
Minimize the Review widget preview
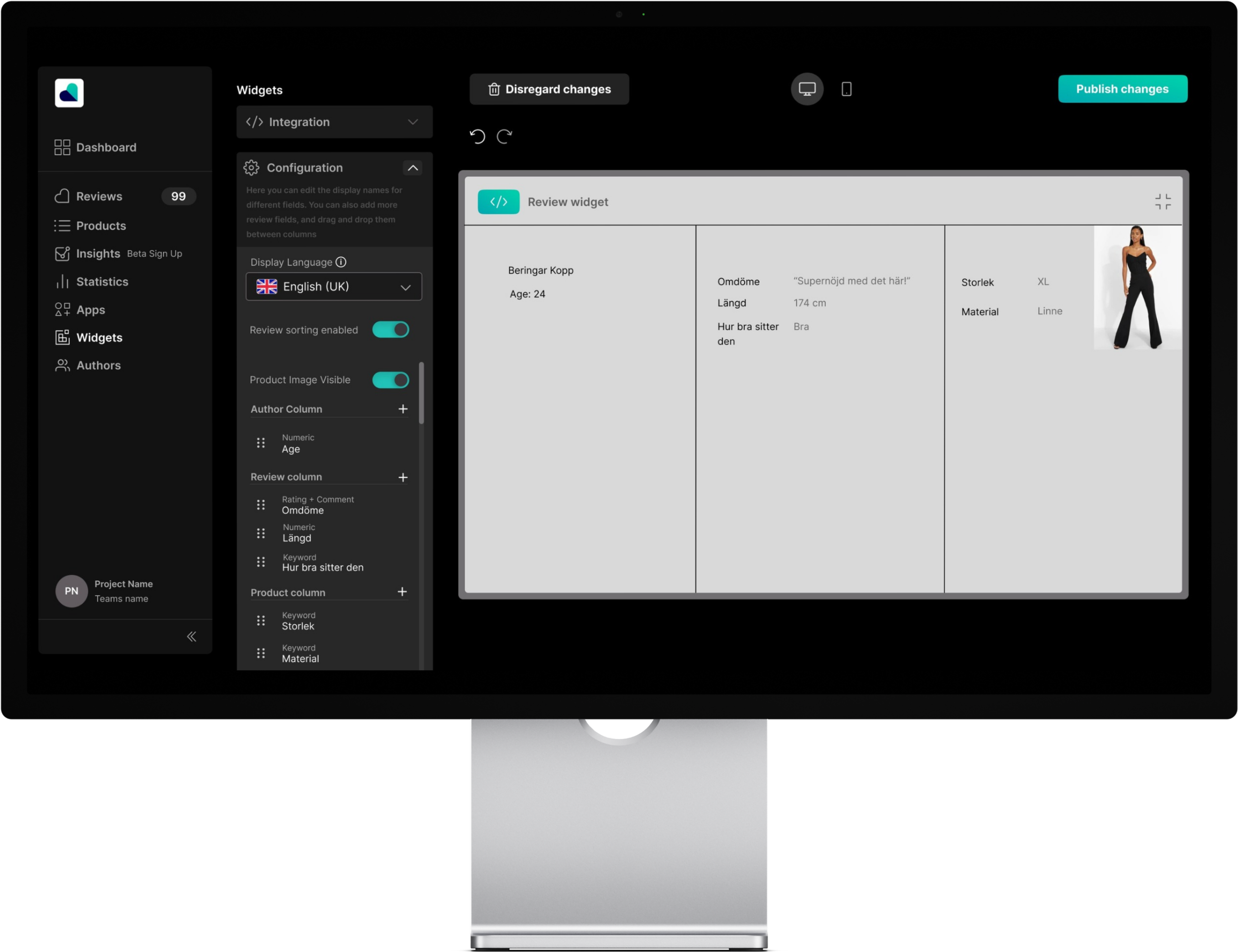tap(1163, 201)
